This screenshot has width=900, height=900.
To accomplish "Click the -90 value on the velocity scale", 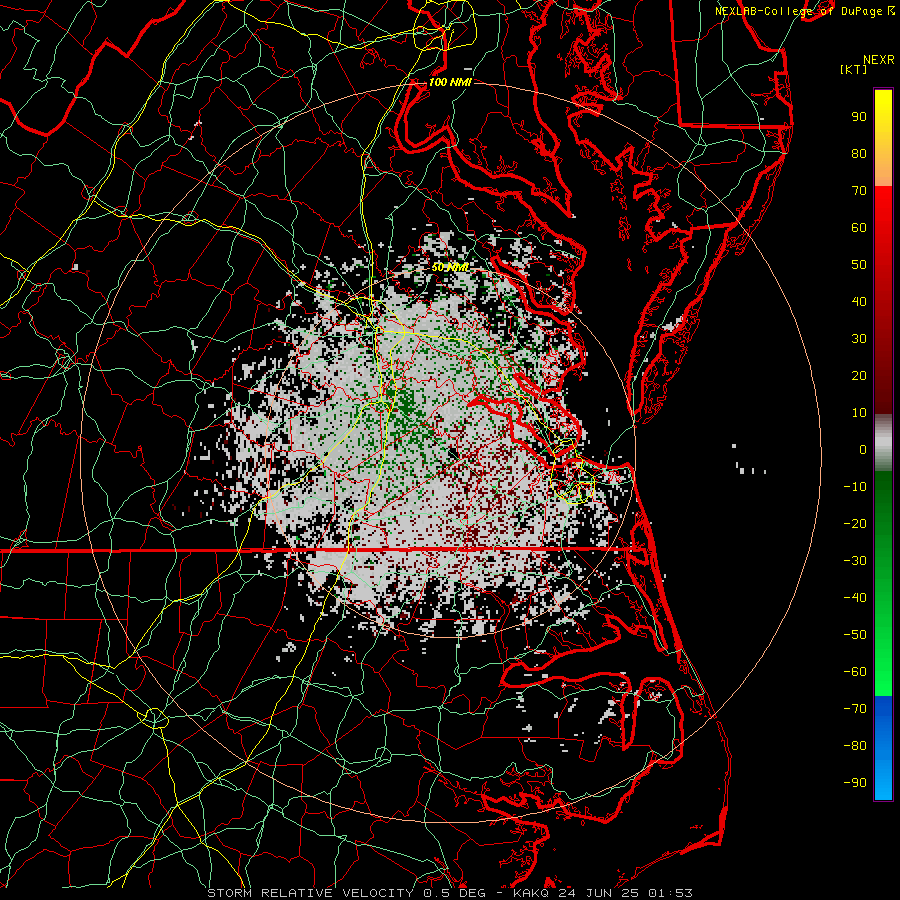I will (855, 783).
